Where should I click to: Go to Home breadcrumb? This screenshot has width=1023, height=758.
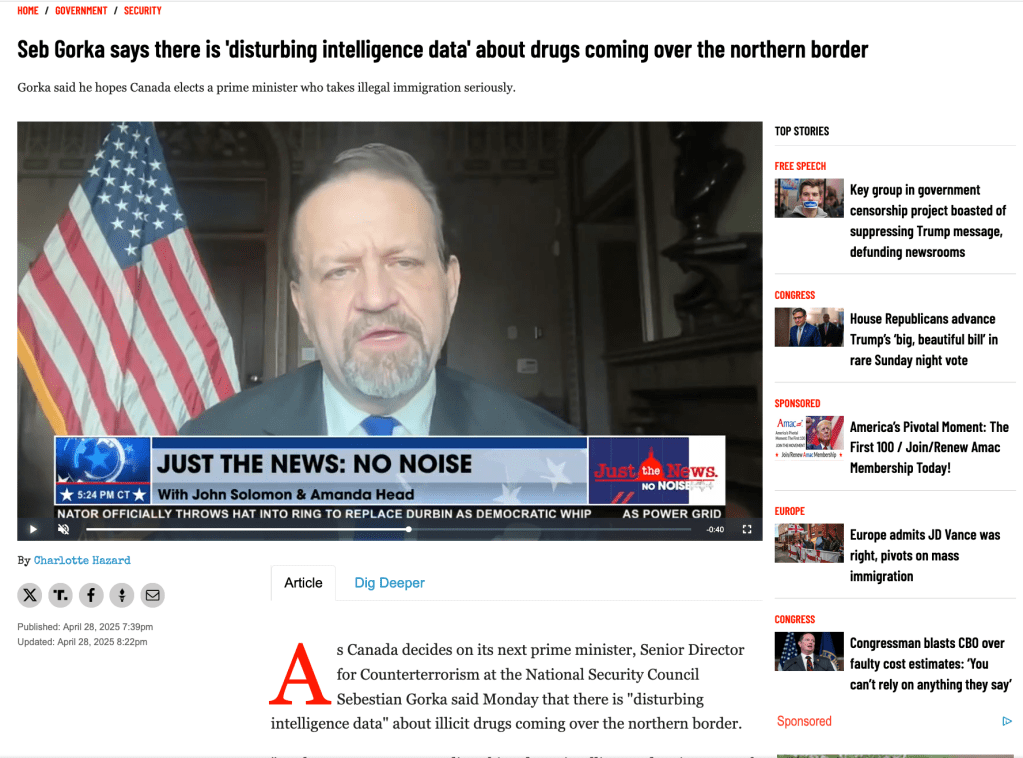(x=28, y=10)
